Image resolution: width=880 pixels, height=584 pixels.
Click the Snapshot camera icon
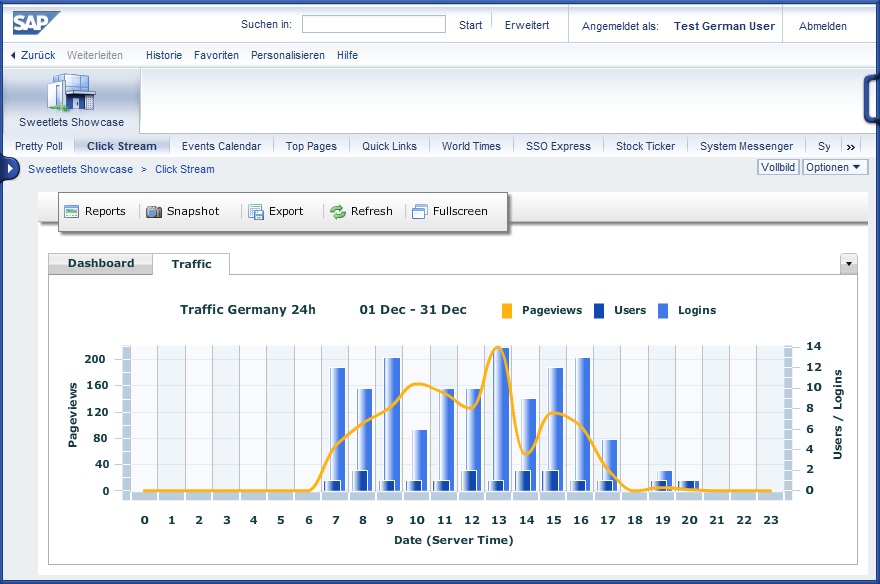(154, 211)
